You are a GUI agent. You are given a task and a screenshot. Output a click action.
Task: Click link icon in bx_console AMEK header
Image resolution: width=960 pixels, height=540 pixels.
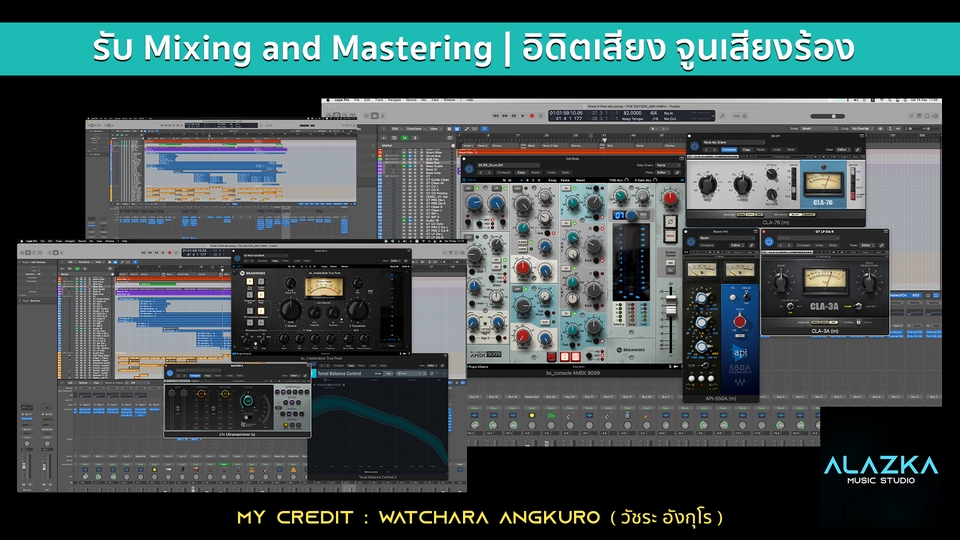coord(677,173)
